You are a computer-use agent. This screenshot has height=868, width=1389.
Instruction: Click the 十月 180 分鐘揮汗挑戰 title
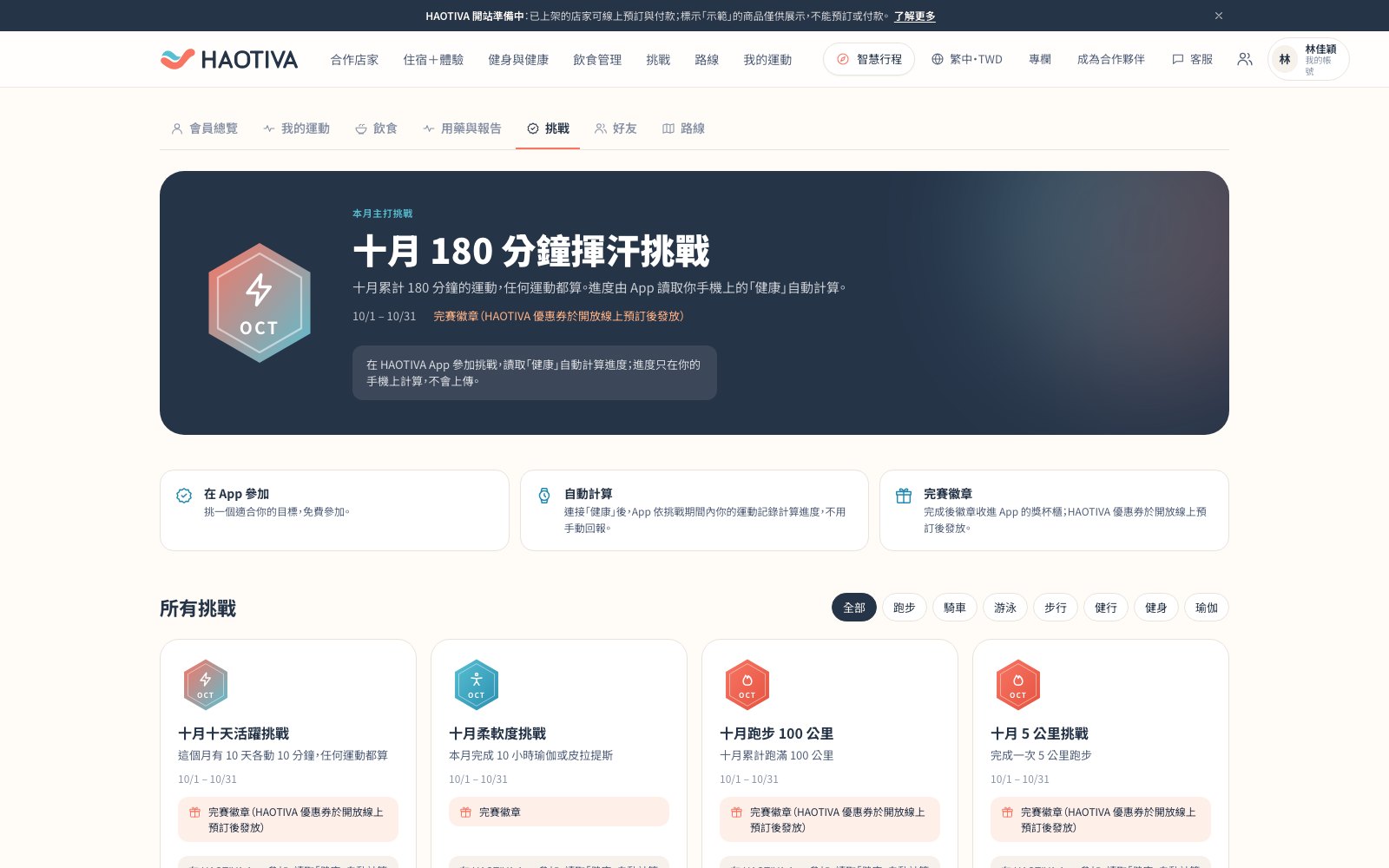(531, 251)
